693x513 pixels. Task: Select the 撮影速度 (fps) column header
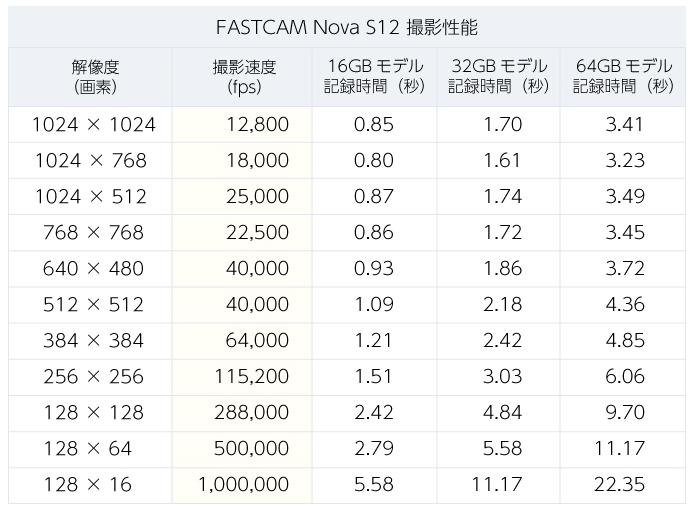coord(244,77)
